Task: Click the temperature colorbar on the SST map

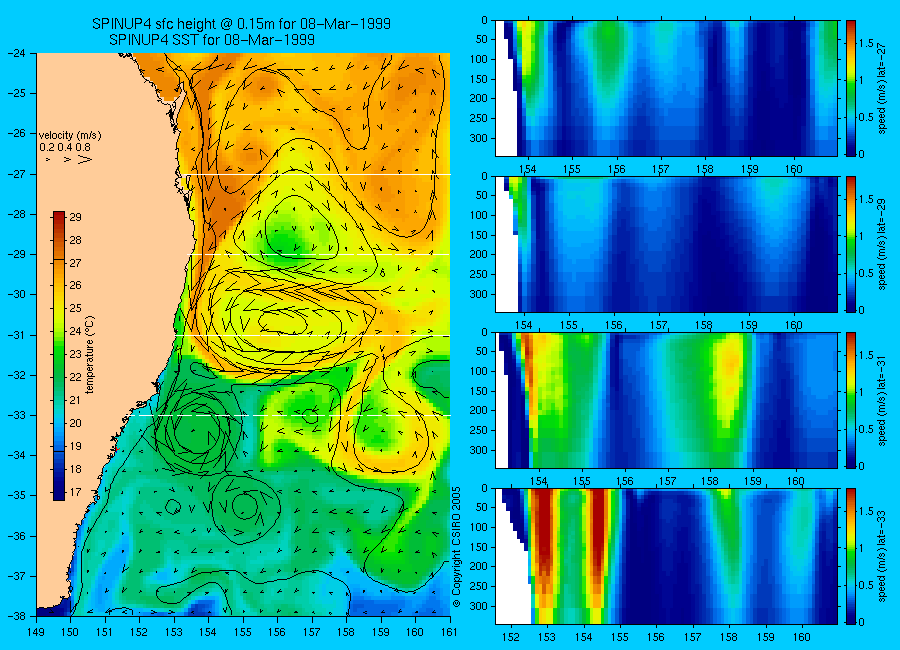Action: click(x=59, y=356)
